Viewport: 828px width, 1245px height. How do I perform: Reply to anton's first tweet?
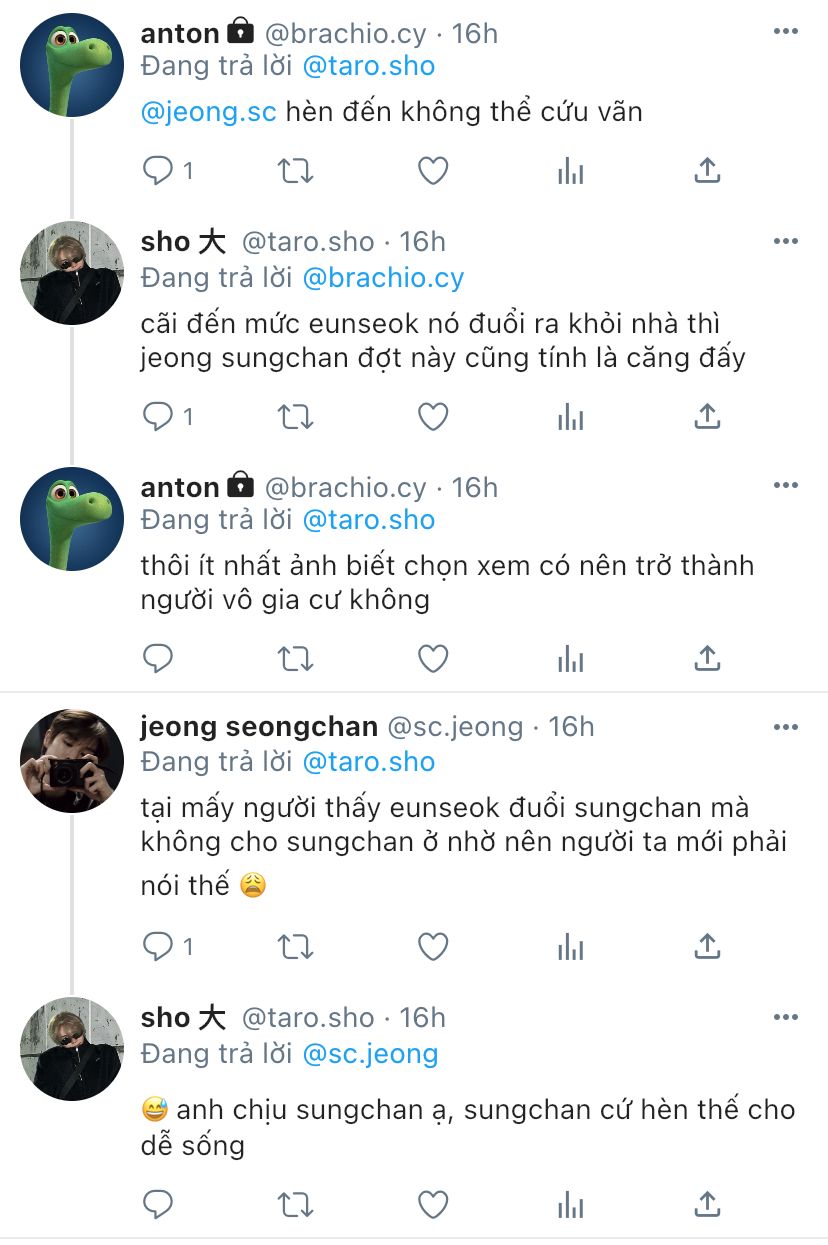tap(159, 171)
